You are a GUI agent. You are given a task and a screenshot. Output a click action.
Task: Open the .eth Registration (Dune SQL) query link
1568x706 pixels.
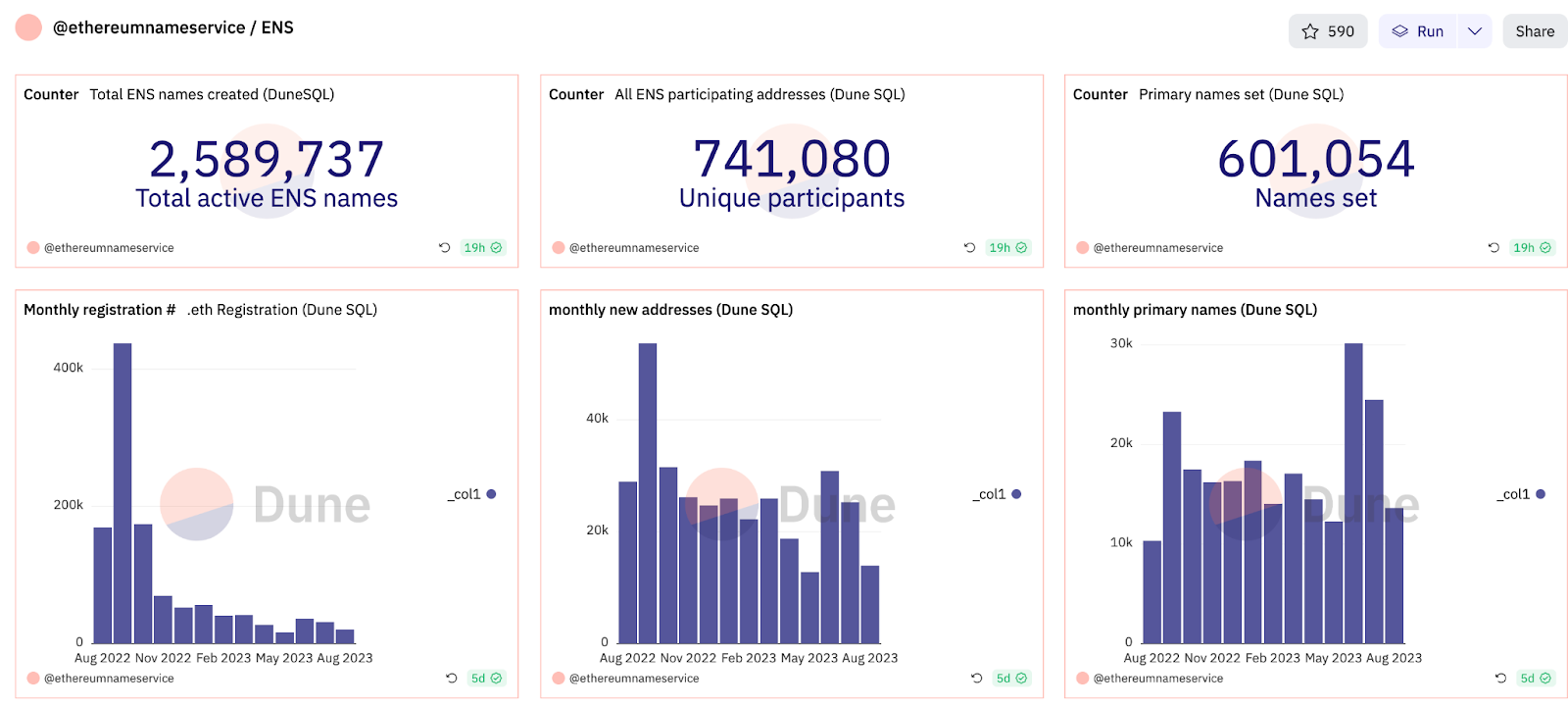pos(282,310)
